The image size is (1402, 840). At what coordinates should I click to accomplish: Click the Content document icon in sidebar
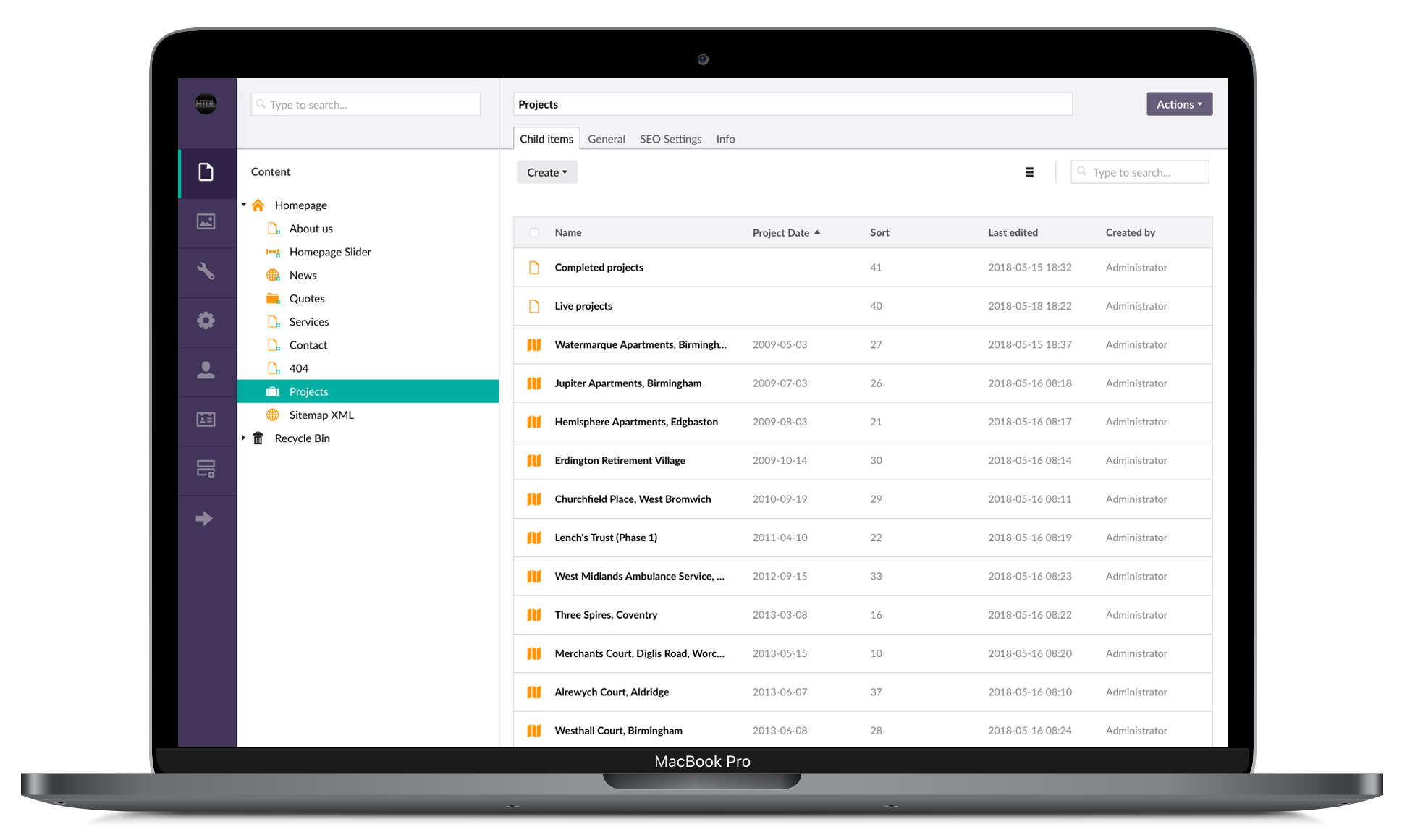pyautogui.click(x=206, y=171)
